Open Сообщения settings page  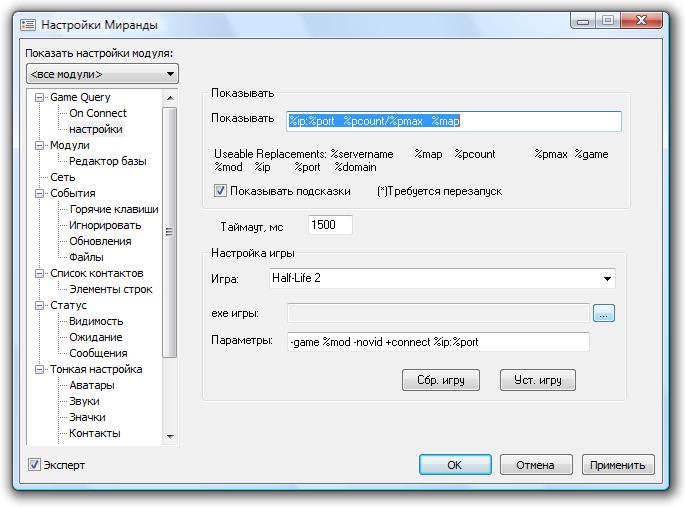98,353
